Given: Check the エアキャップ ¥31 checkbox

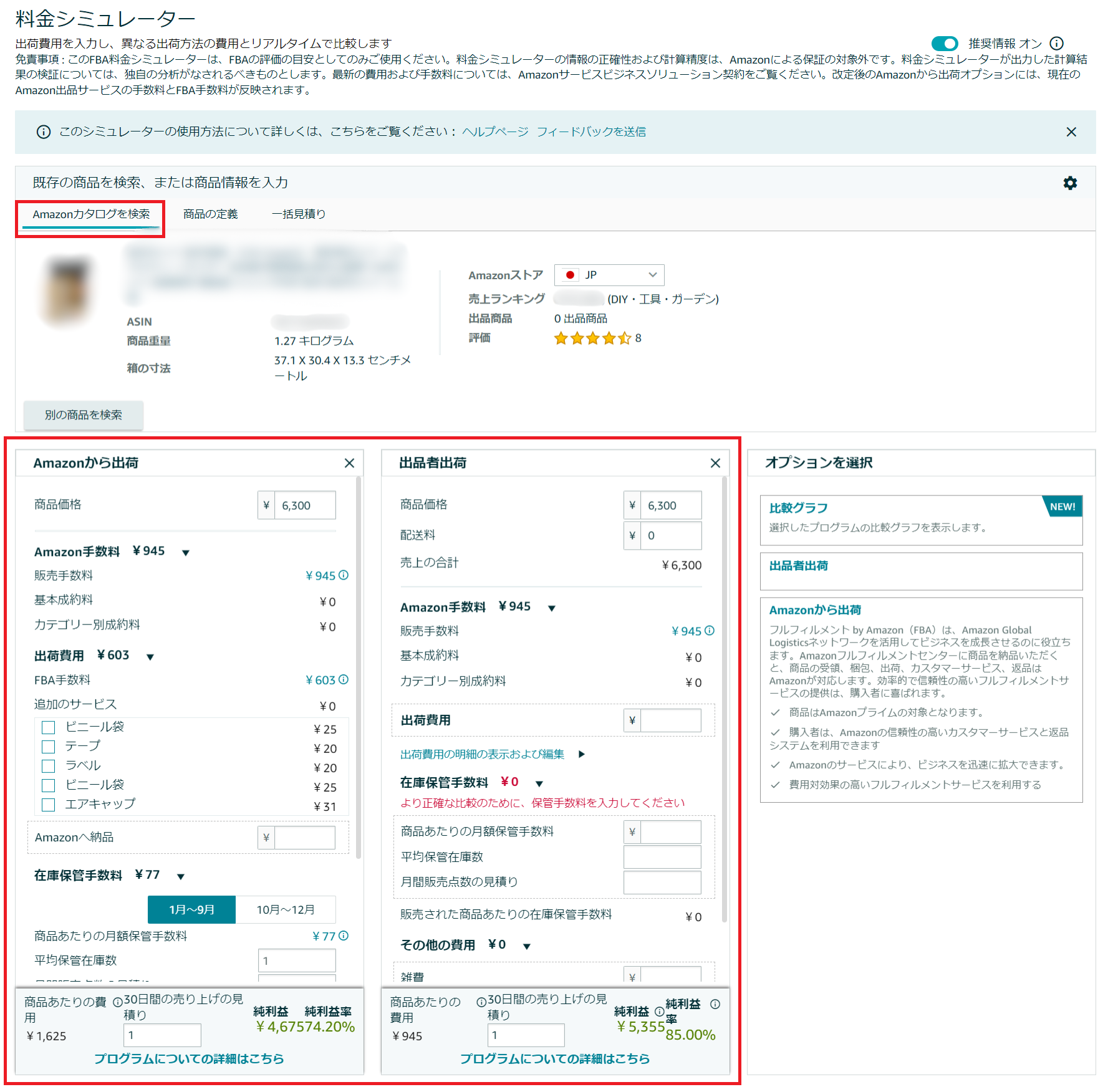Looking at the screenshot, I should 48,805.
